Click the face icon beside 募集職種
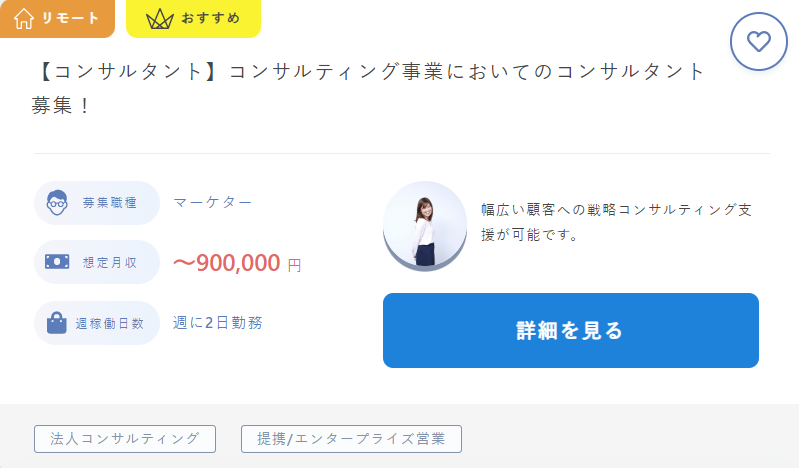Screen dimensions: 799x468 point(57,203)
